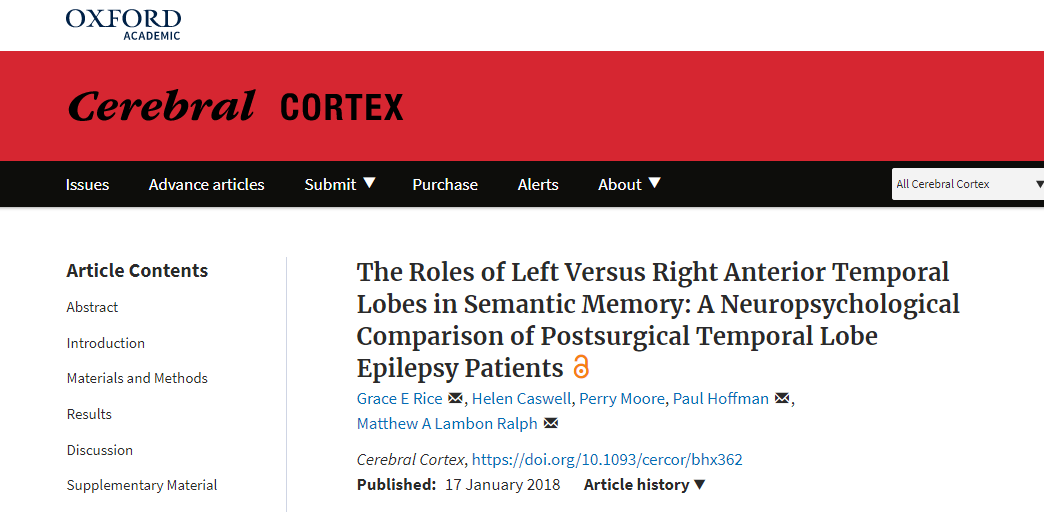Go to the Purchase page

[x=445, y=184]
